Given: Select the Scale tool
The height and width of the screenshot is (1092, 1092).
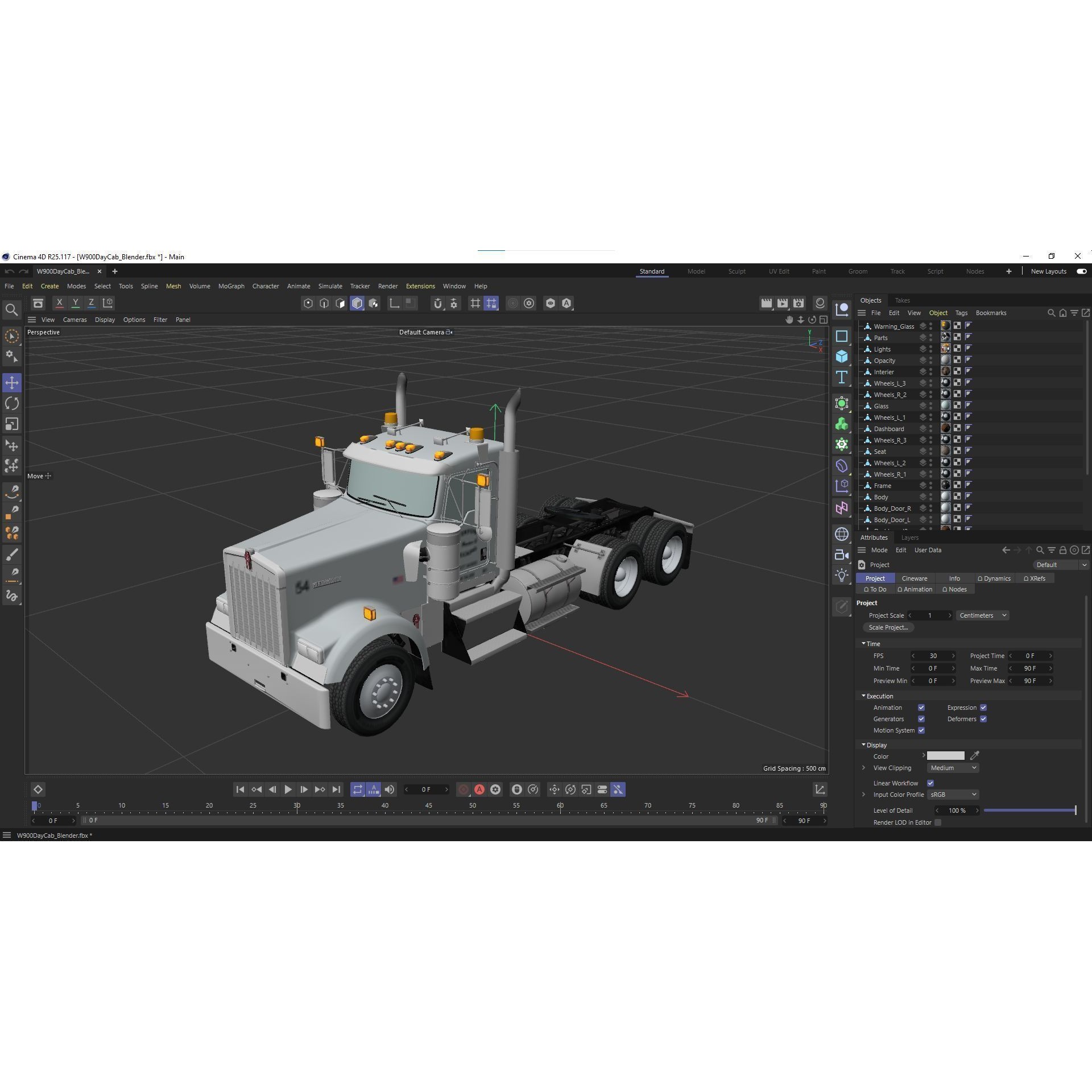Looking at the screenshot, I should click(x=12, y=424).
